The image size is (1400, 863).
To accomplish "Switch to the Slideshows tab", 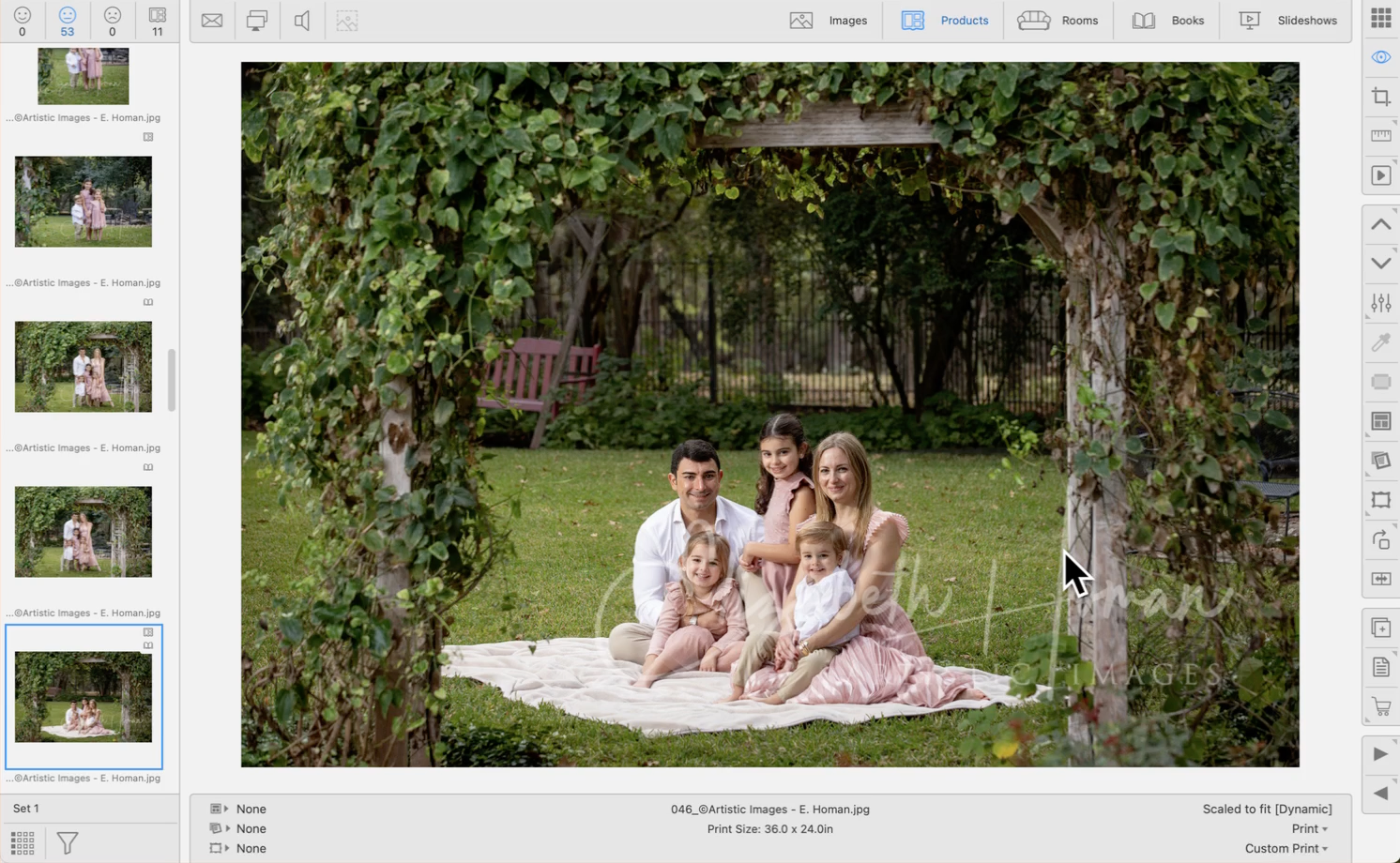I will [x=1288, y=21].
